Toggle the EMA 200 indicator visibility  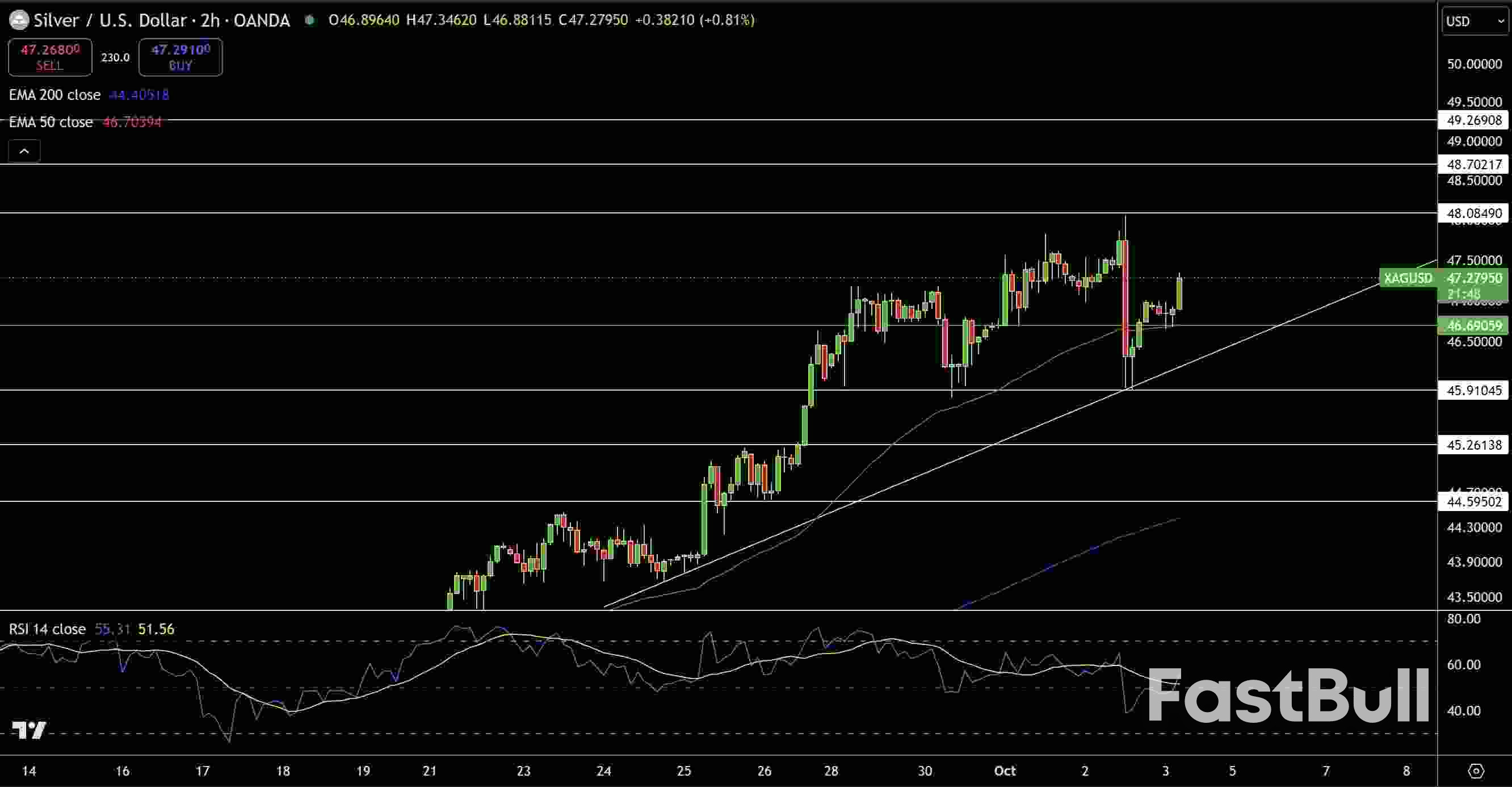(54, 95)
